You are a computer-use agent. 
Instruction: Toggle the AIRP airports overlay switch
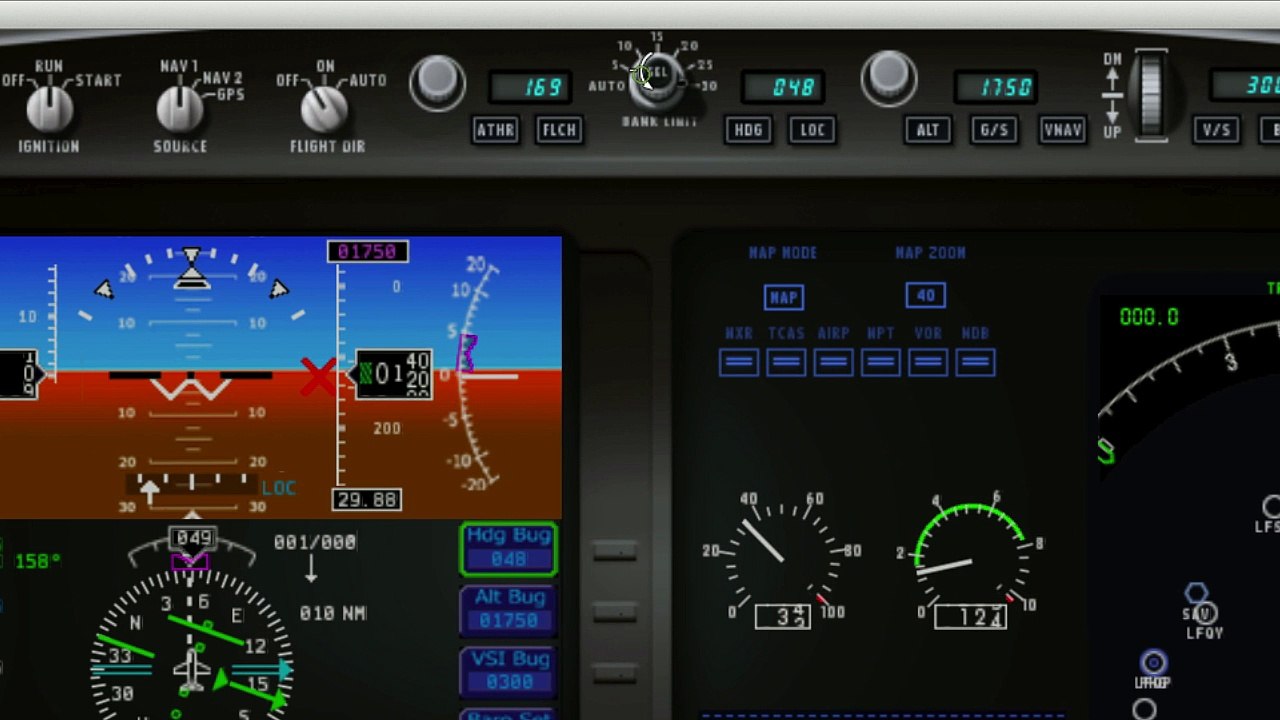click(833, 362)
